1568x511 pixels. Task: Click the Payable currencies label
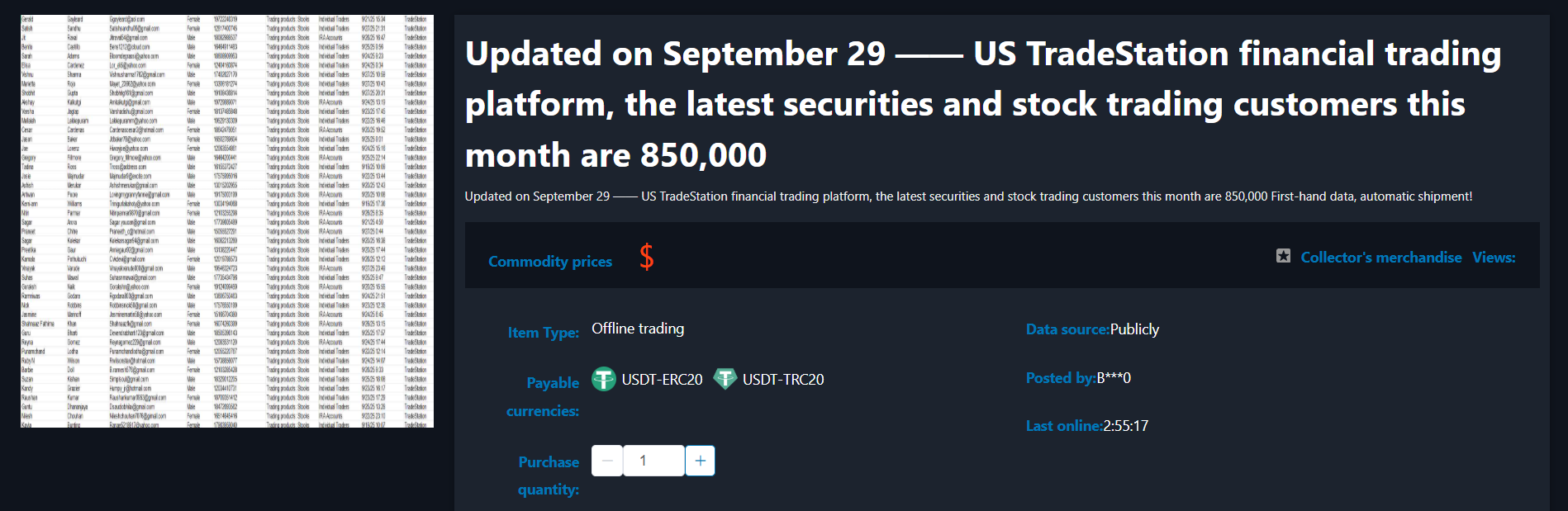click(544, 396)
